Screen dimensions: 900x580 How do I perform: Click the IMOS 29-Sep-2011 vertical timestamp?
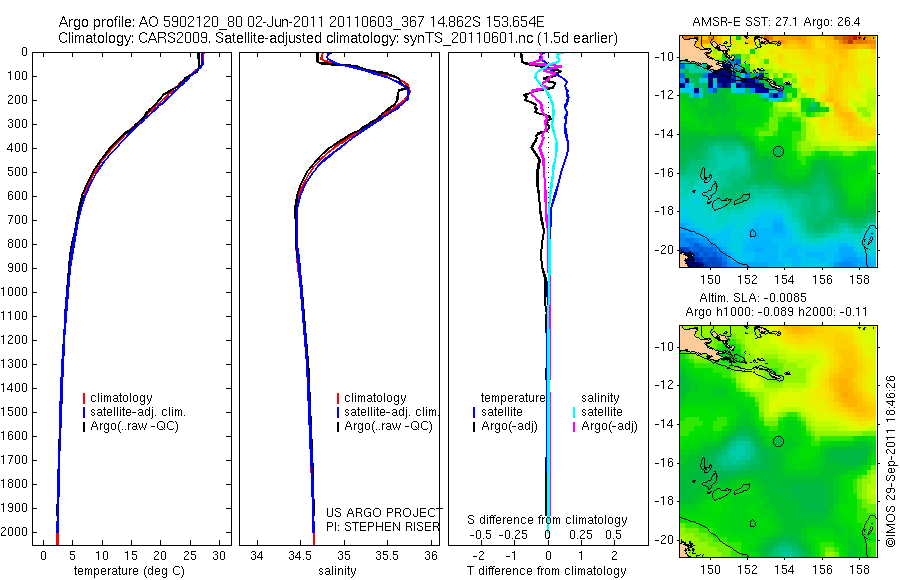coord(890,461)
